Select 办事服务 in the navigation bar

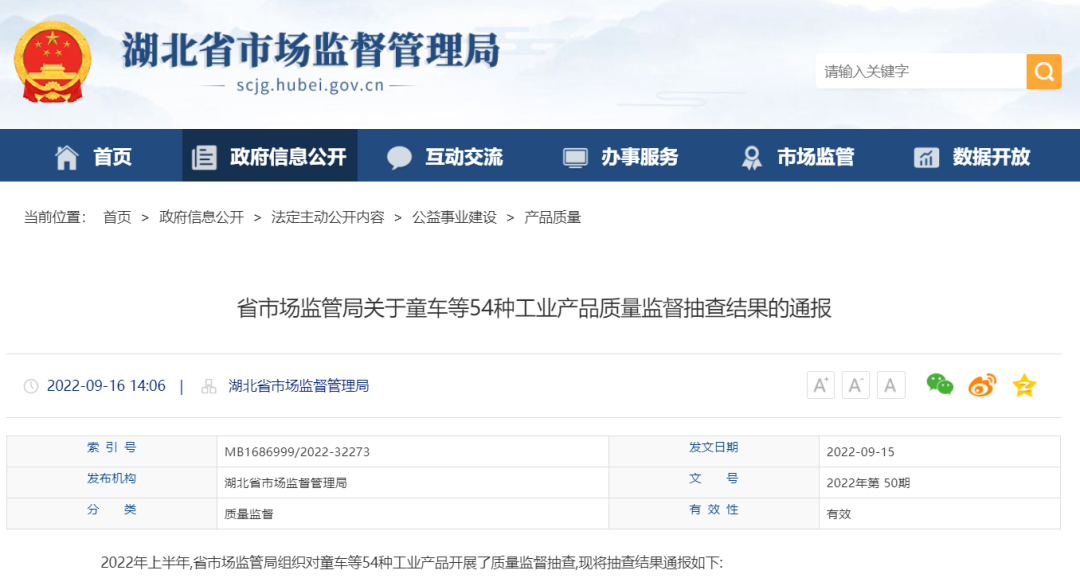pos(621,157)
